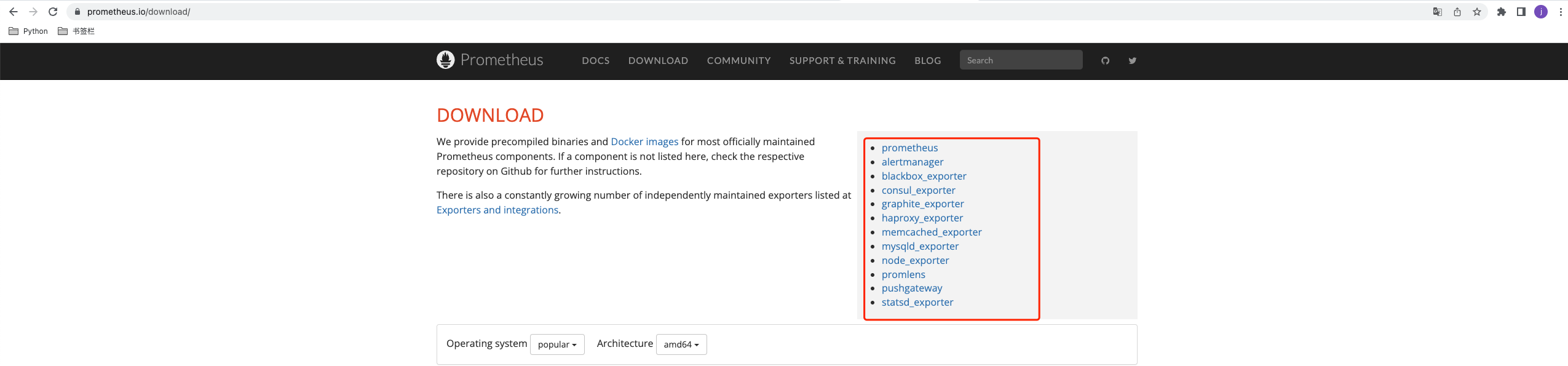Follow the Docker images link

coord(644,141)
